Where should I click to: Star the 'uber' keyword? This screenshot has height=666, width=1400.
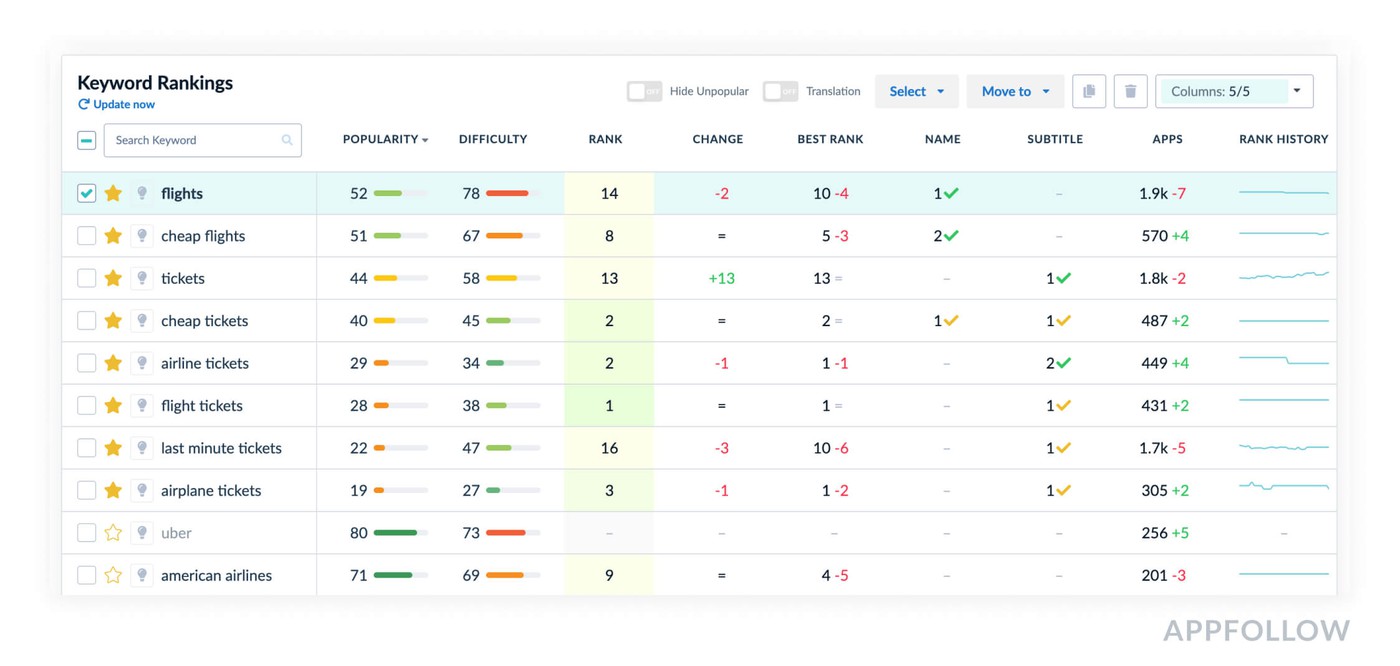pyautogui.click(x=113, y=533)
